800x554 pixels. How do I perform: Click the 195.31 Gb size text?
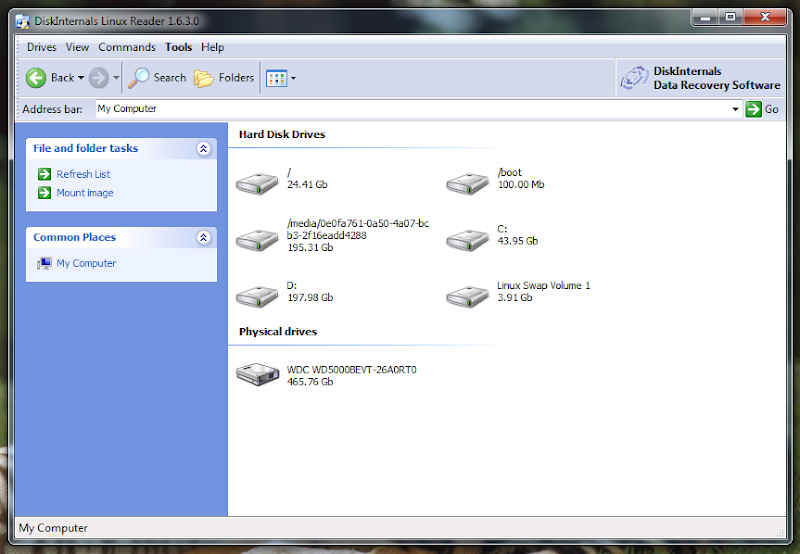click(x=310, y=247)
